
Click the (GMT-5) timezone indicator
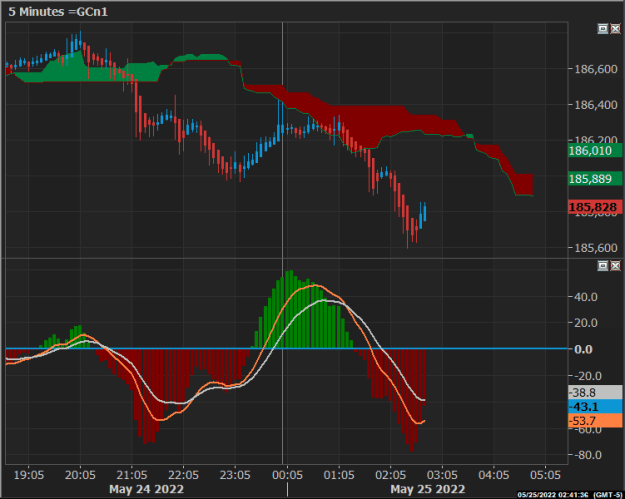pos(607,495)
